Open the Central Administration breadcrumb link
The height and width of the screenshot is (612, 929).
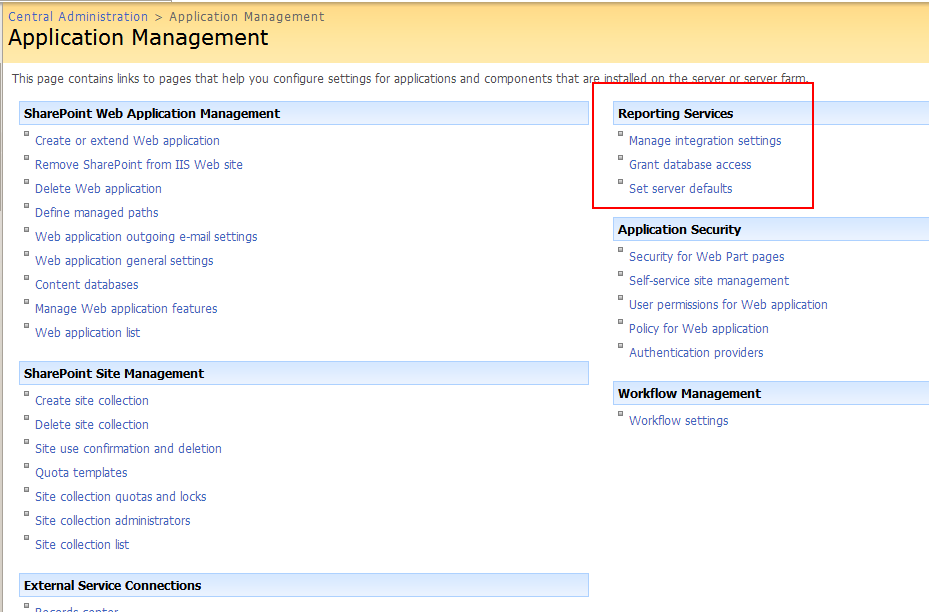(78, 17)
